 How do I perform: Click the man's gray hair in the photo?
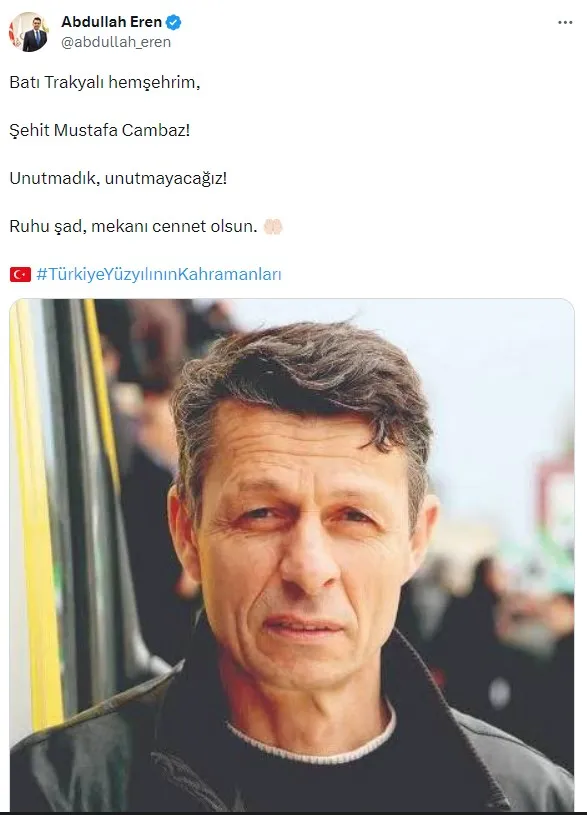click(x=302, y=374)
